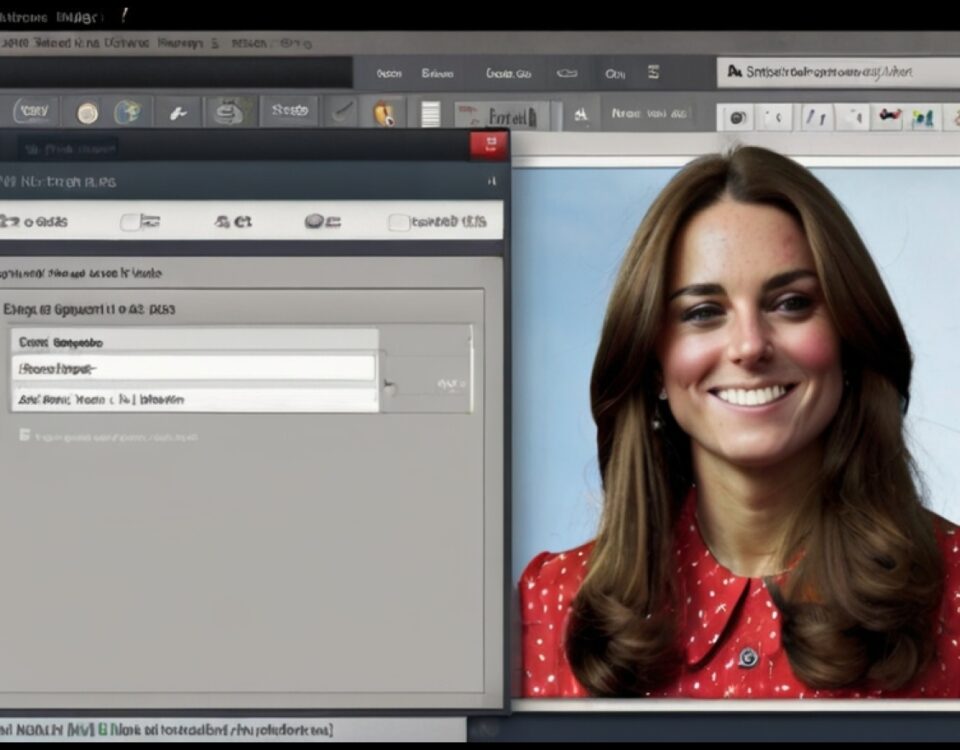Click the dark circle icon above the photo
The width and height of the screenshot is (960, 750).
coord(736,117)
